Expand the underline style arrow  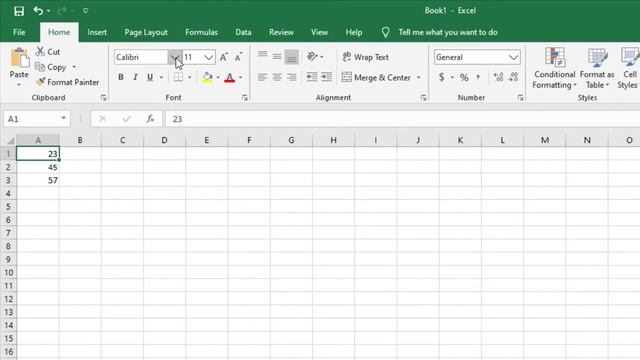[x=161, y=77]
